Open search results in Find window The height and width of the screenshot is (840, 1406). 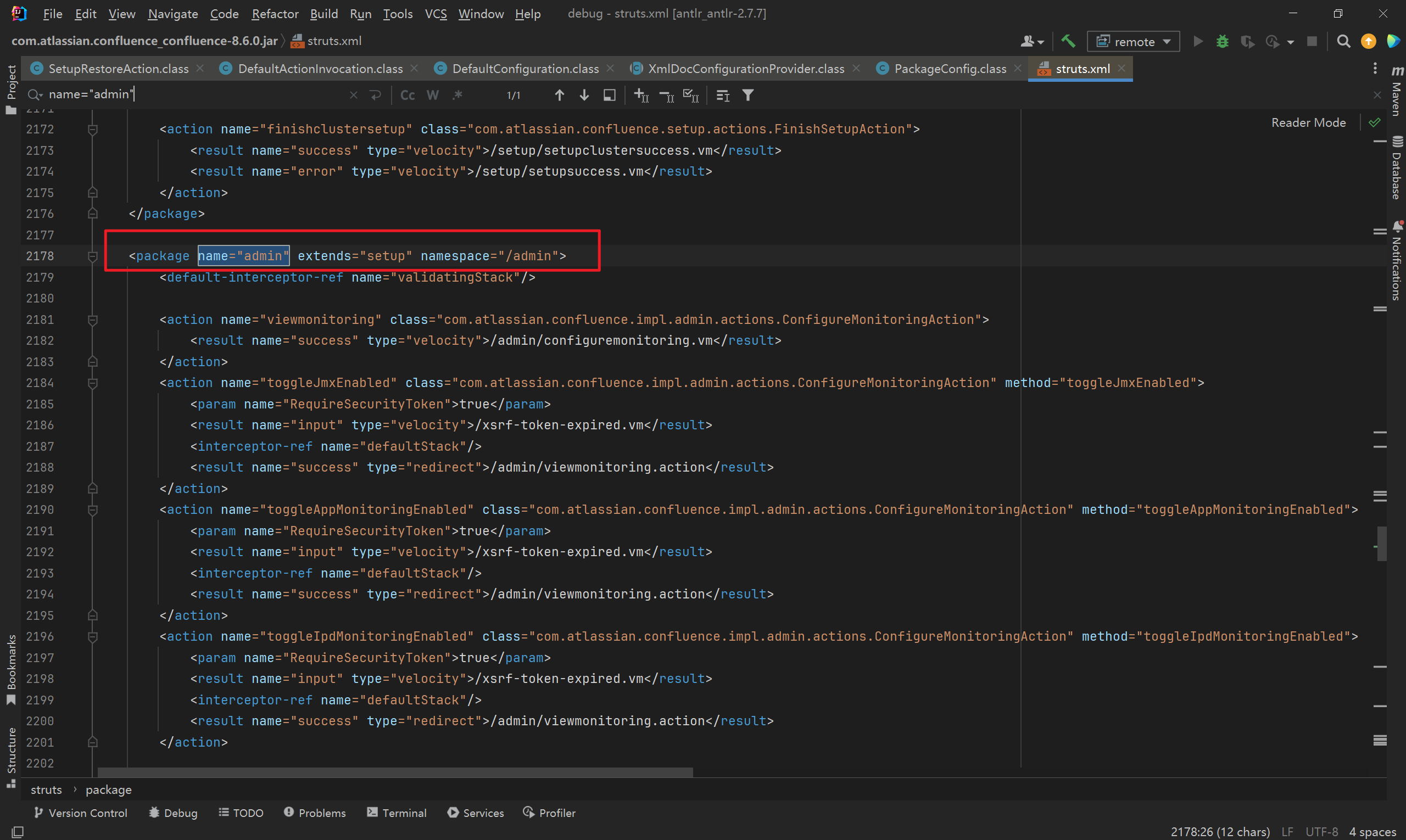tap(609, 95)
